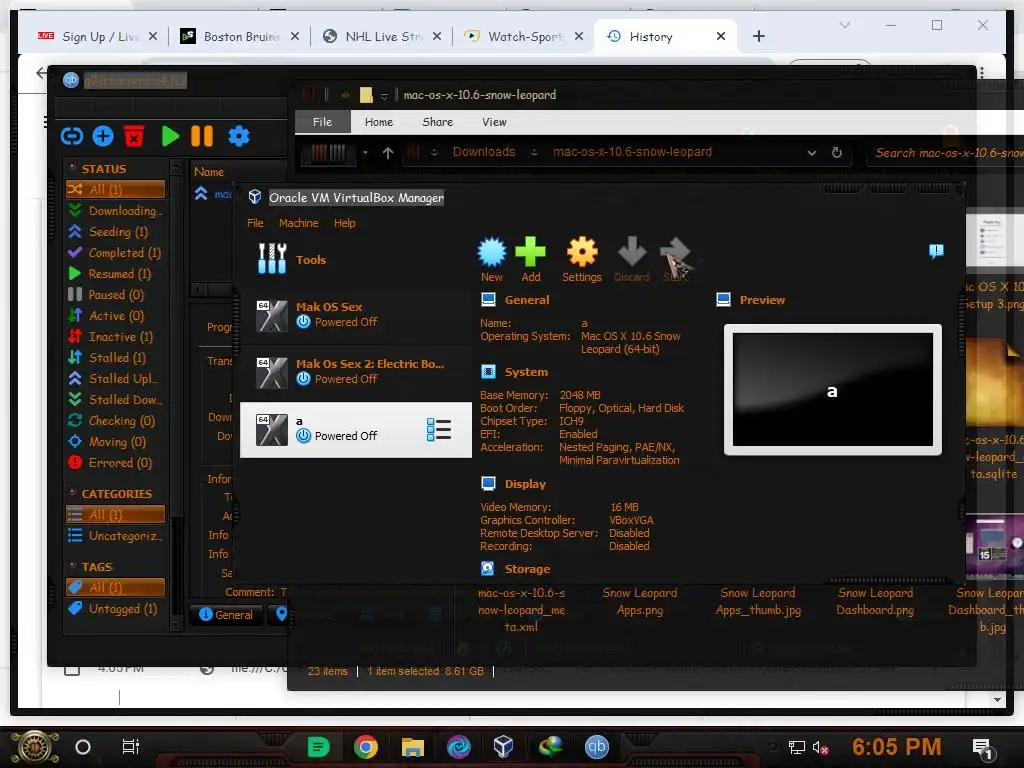Filter by Stalled (1) status
1024x768 pixels.
(x=116, y=357)
